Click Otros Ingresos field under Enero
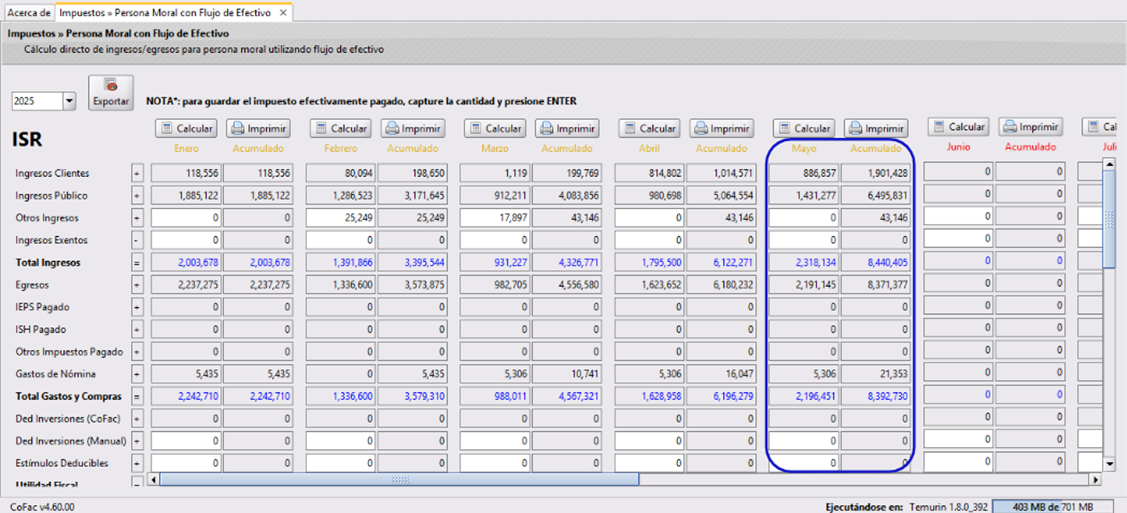Viewport: 1127px width, 513px height. [186, 217]
